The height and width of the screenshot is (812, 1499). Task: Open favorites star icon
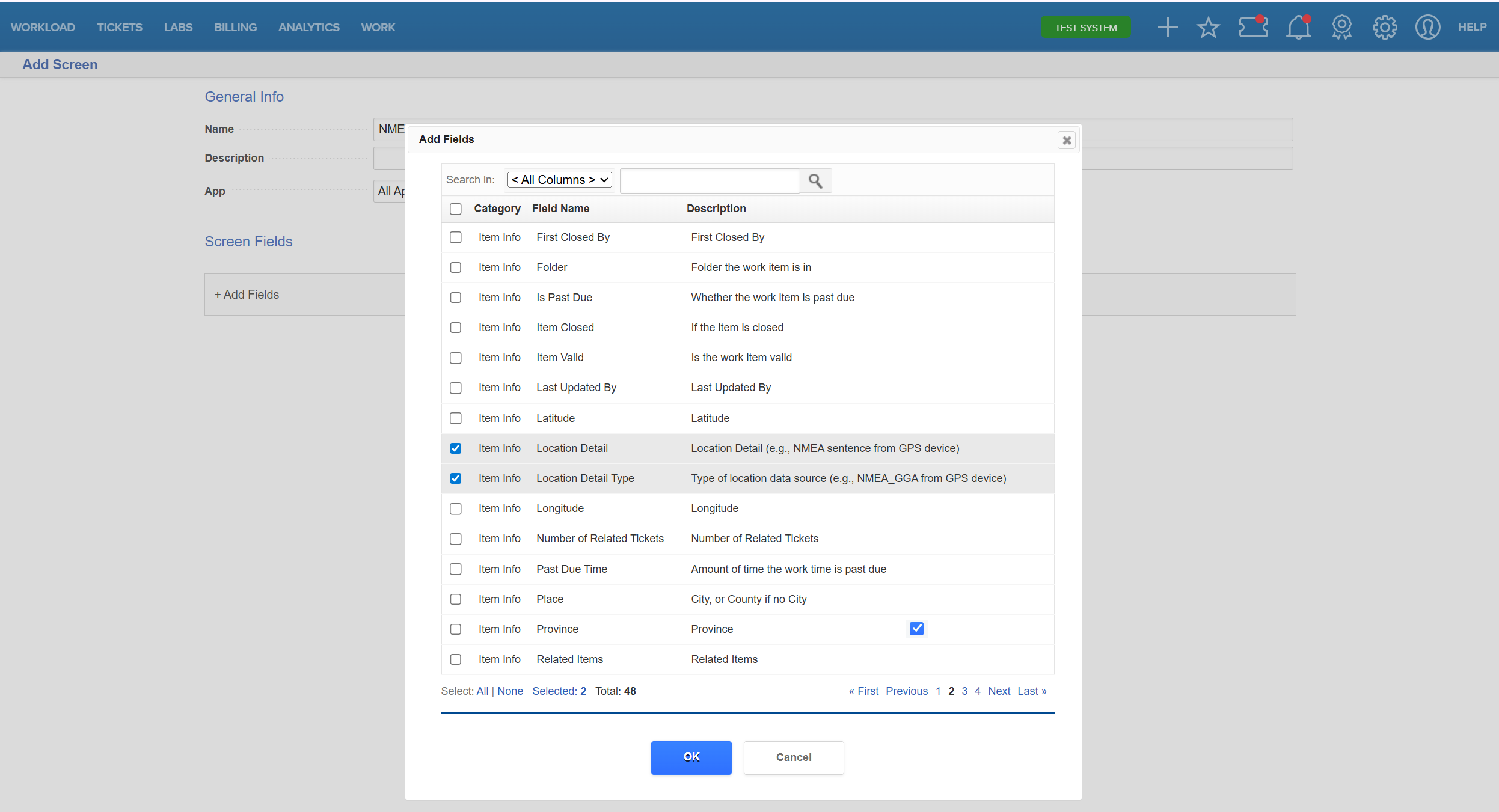coord(1208,28)
